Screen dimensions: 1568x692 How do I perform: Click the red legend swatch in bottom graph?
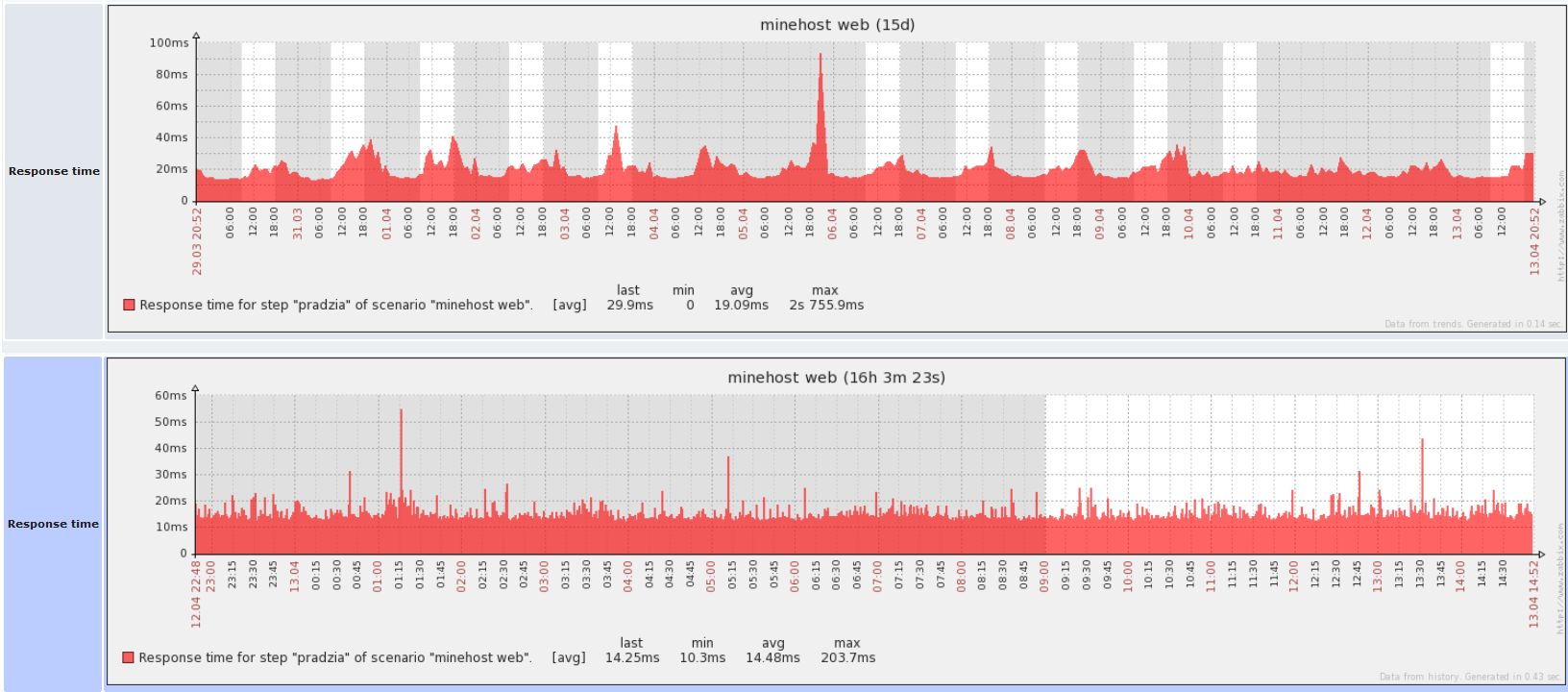pyautogui.click(x=128, y=657)
